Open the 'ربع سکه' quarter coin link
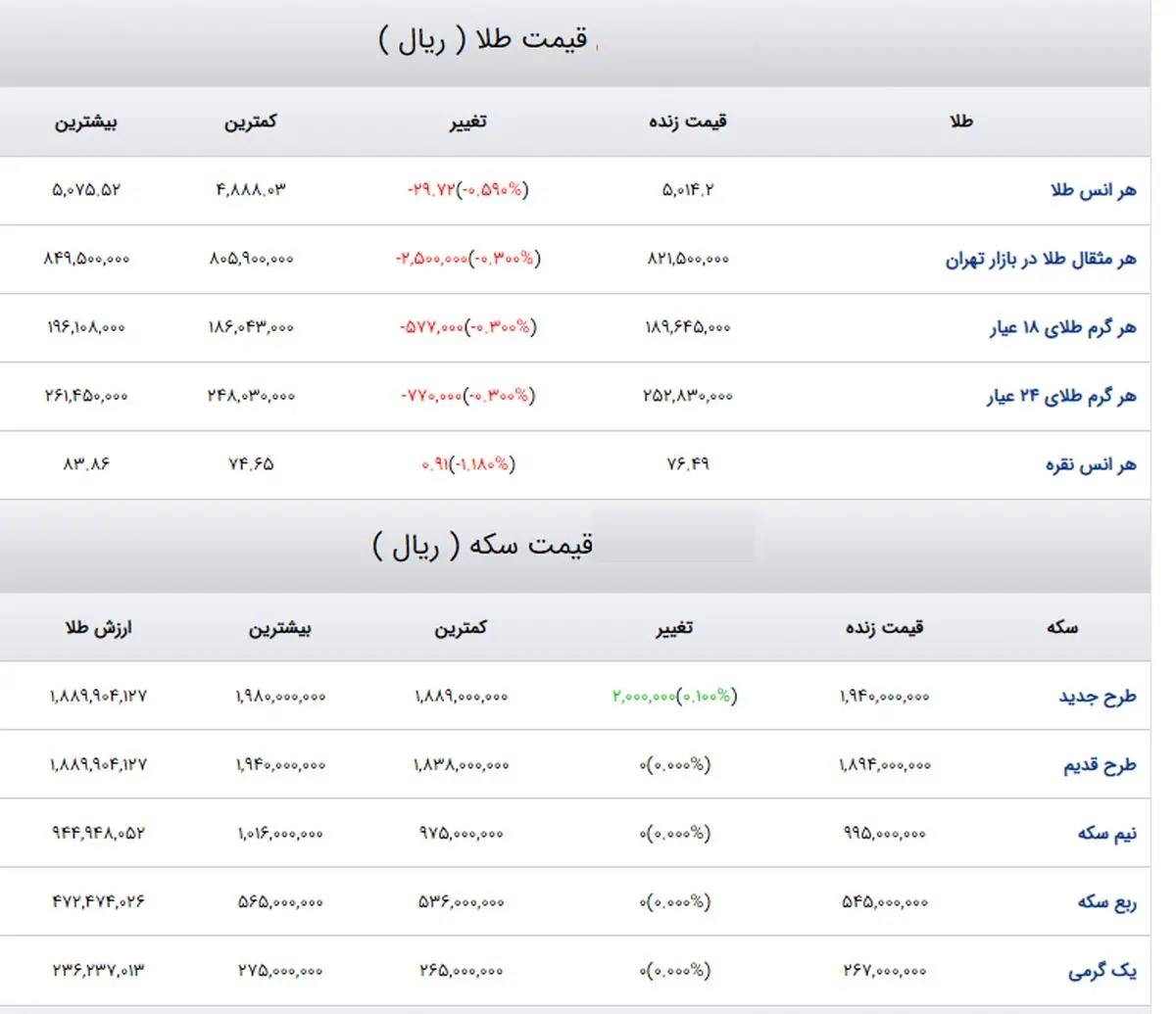 [x=1106, y=902]
